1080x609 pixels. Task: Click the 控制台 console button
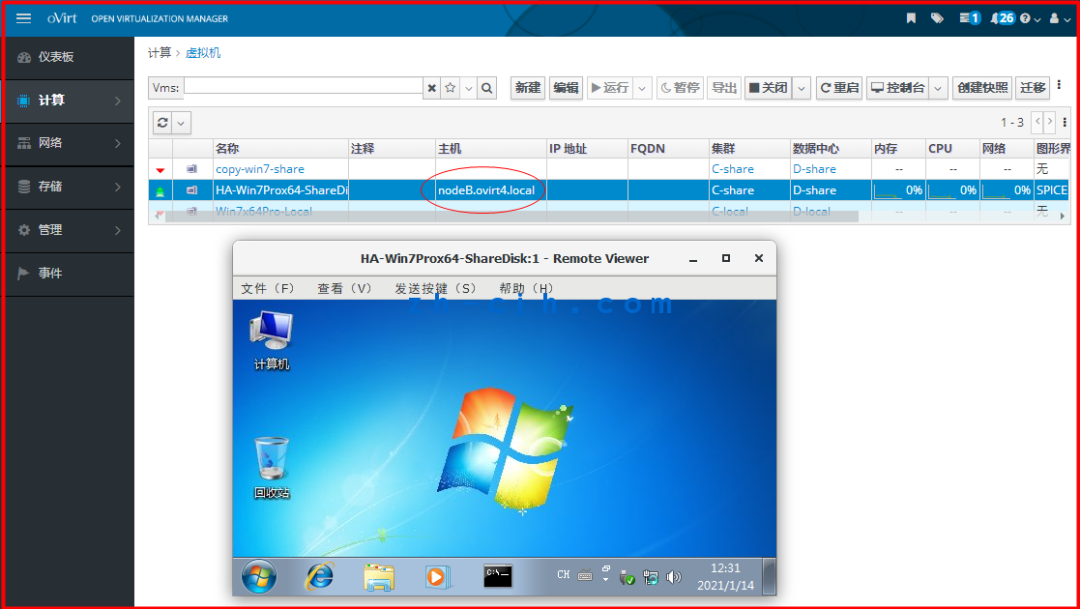(x=897, y=88)
